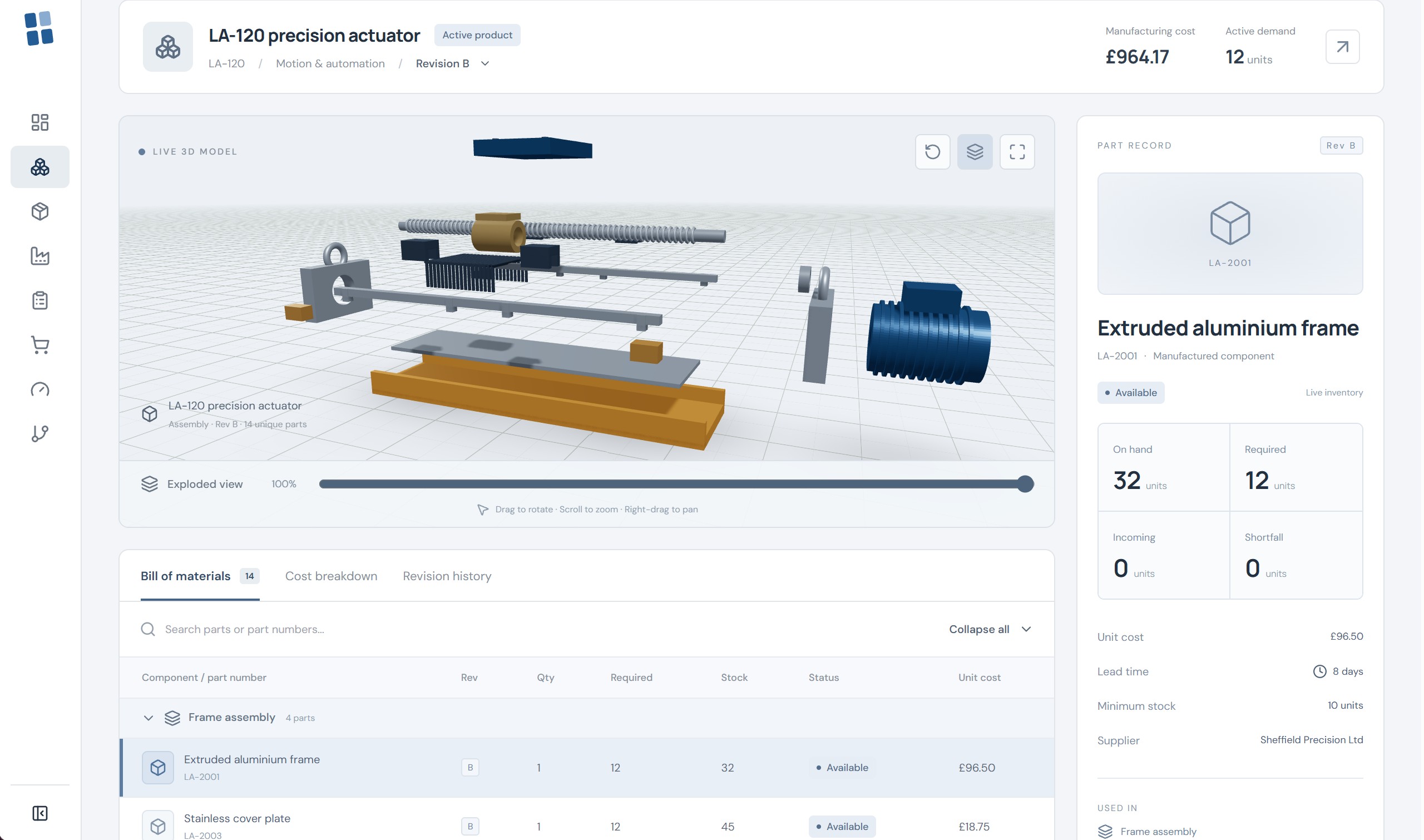Open the dashboard grid icon in sidebar

tap(39, 122)
